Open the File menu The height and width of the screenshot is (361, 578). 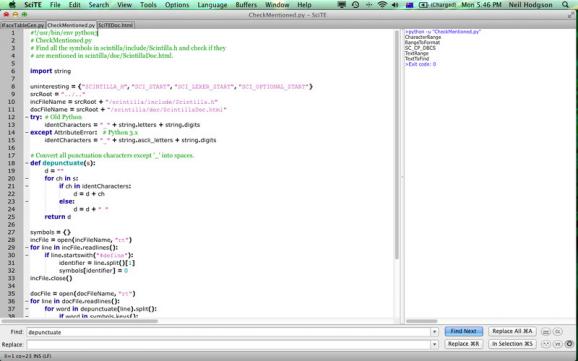(x=55, y=5)
